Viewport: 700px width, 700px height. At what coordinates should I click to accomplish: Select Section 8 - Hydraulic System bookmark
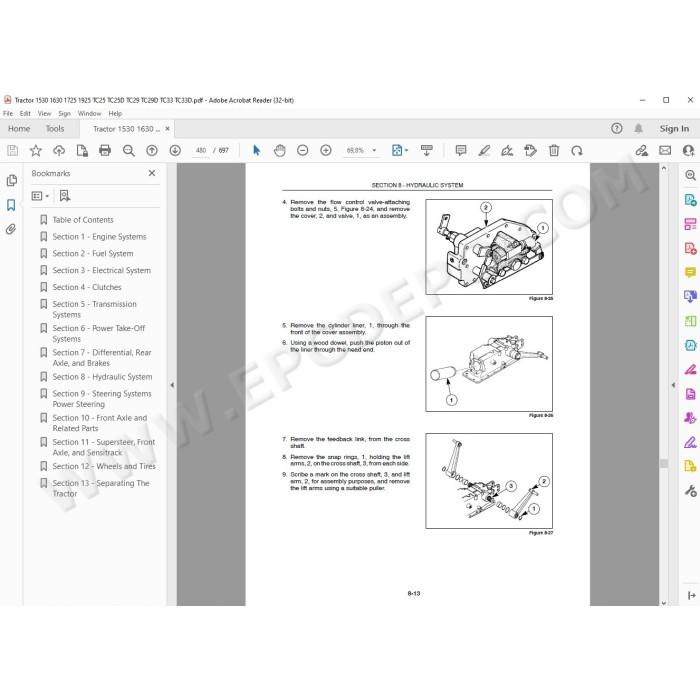point(102,377)
